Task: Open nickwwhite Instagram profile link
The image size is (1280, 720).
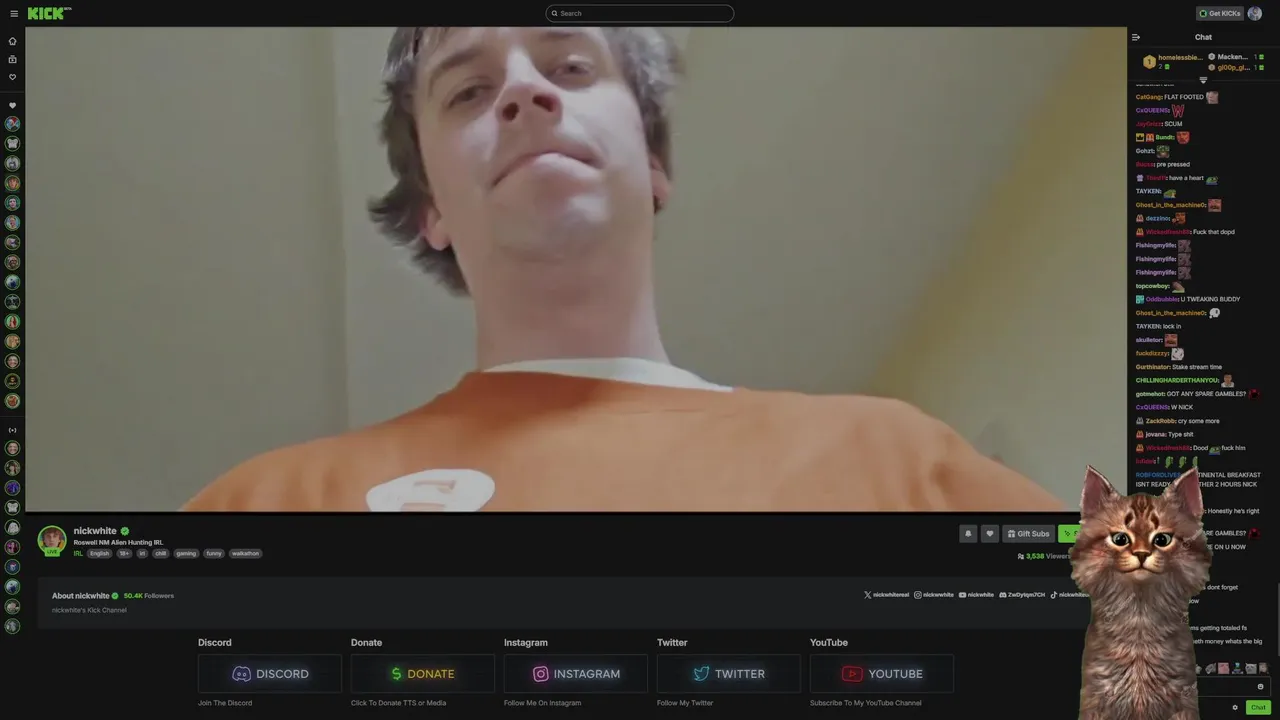Action: click(934, 595)
